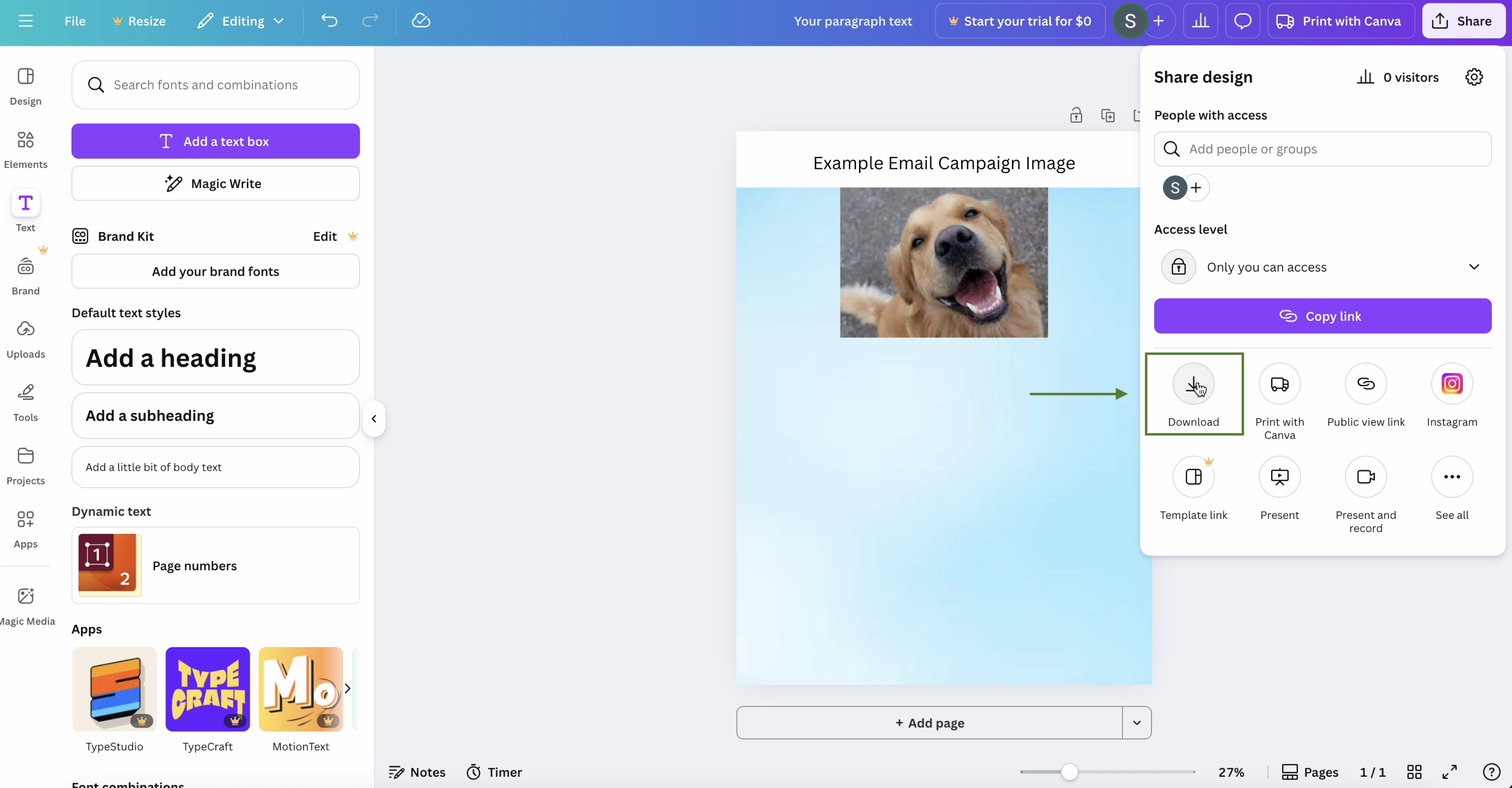1512x788 pixels.
Task: Select the Present and record icon
Action: (1365, 477)
